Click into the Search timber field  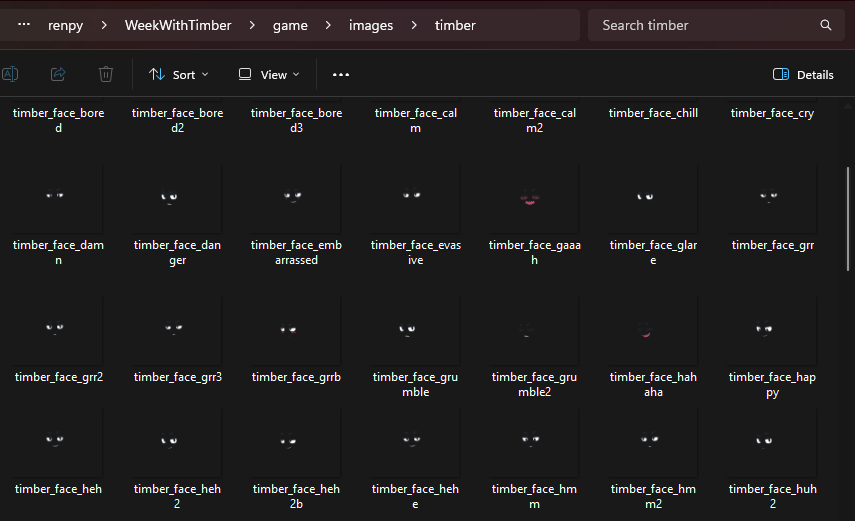(x=716, y=25)
